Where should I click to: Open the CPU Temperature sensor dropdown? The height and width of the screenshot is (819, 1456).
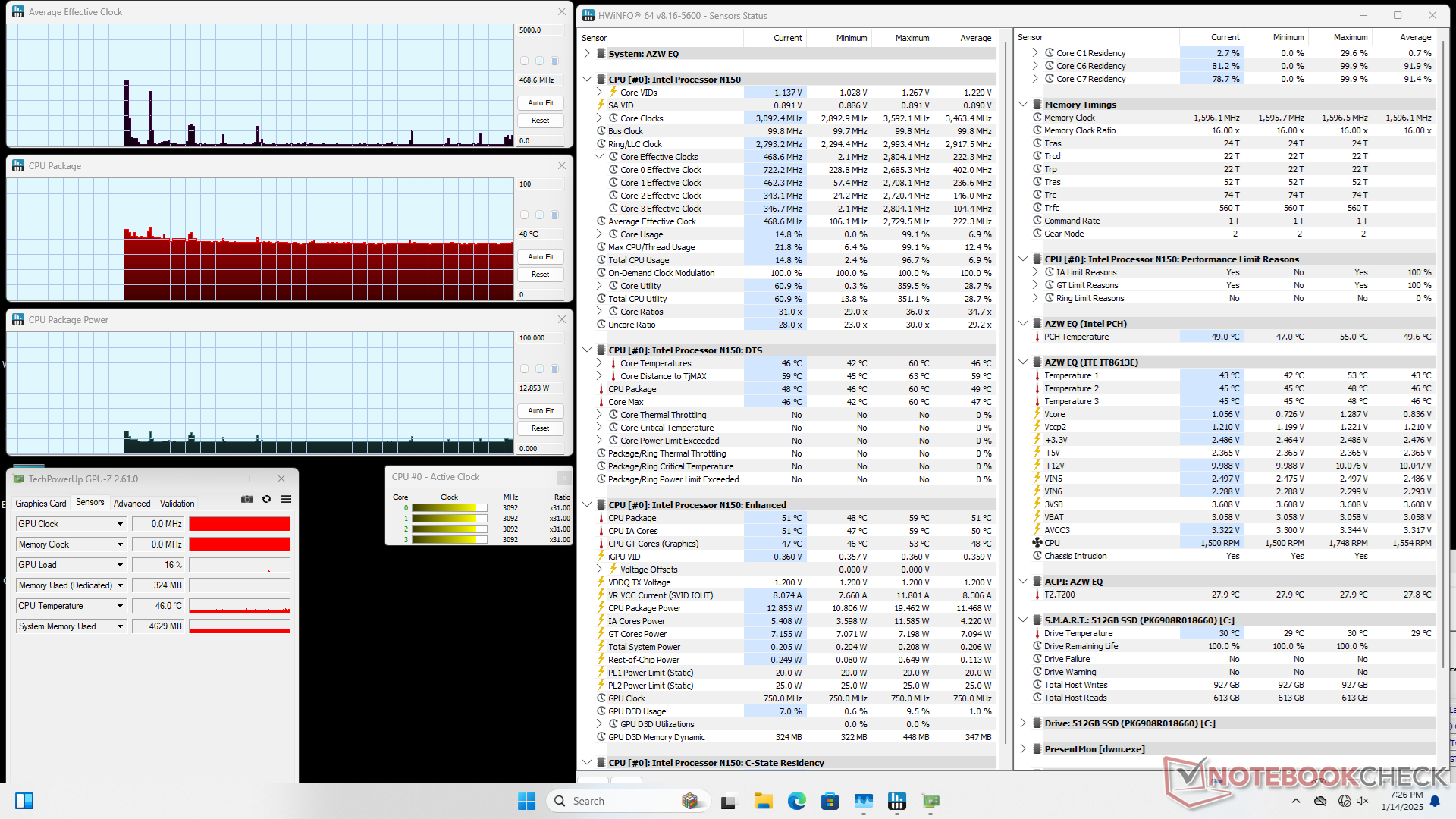pyautogui.click(x=120, y=606)
